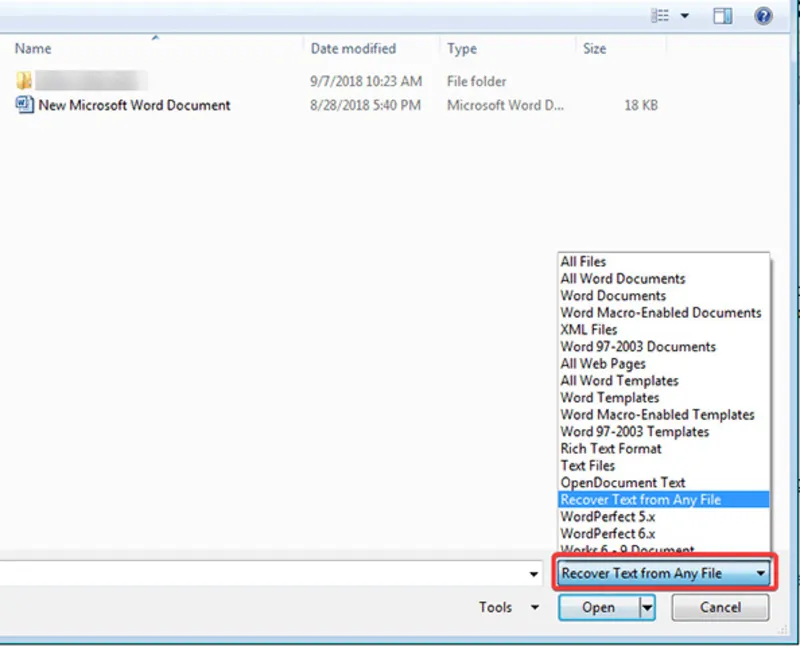Image resolution: width=800 pixels, height=646 pixels.
Task: Choose All Word Documents from list
Action: 622,279
